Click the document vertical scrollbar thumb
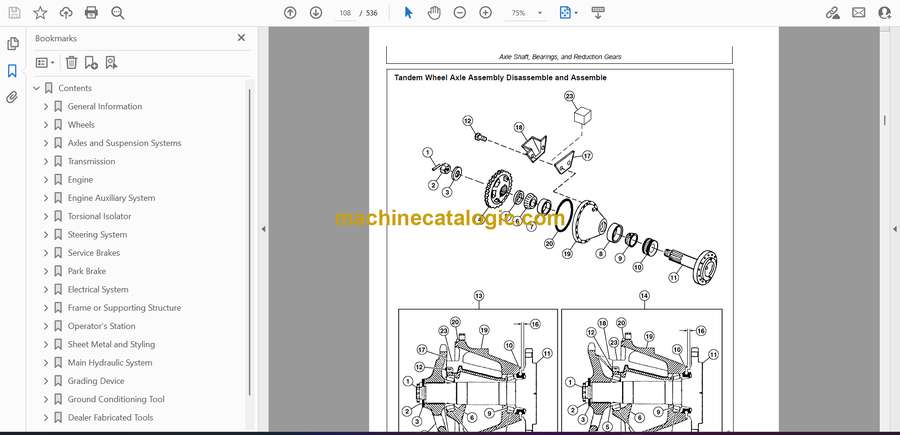 885,119
